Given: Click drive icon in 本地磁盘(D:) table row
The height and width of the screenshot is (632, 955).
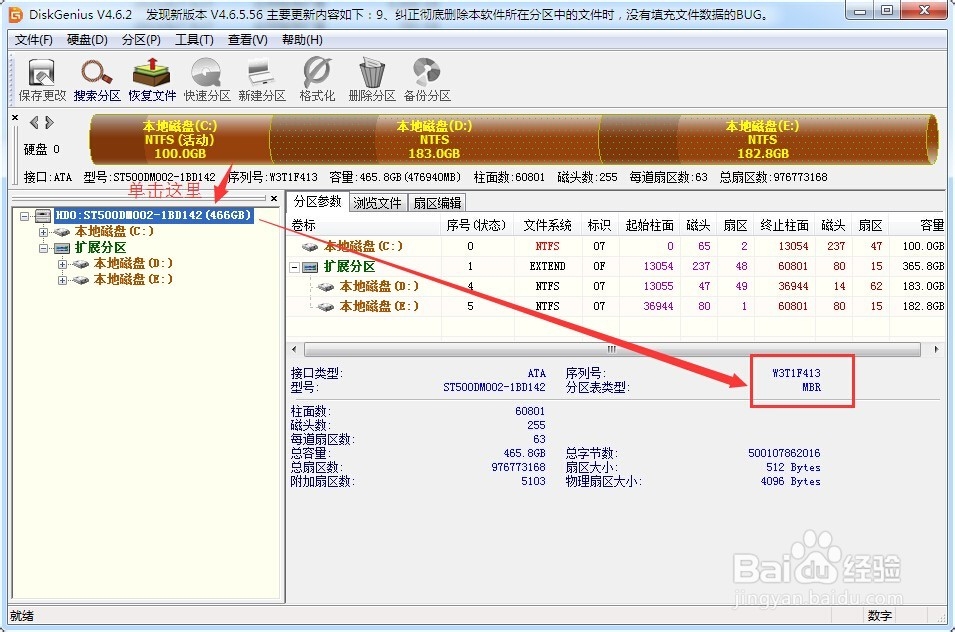Looking at the screenshot, I should pyautogui.click(x=326, y=287).
